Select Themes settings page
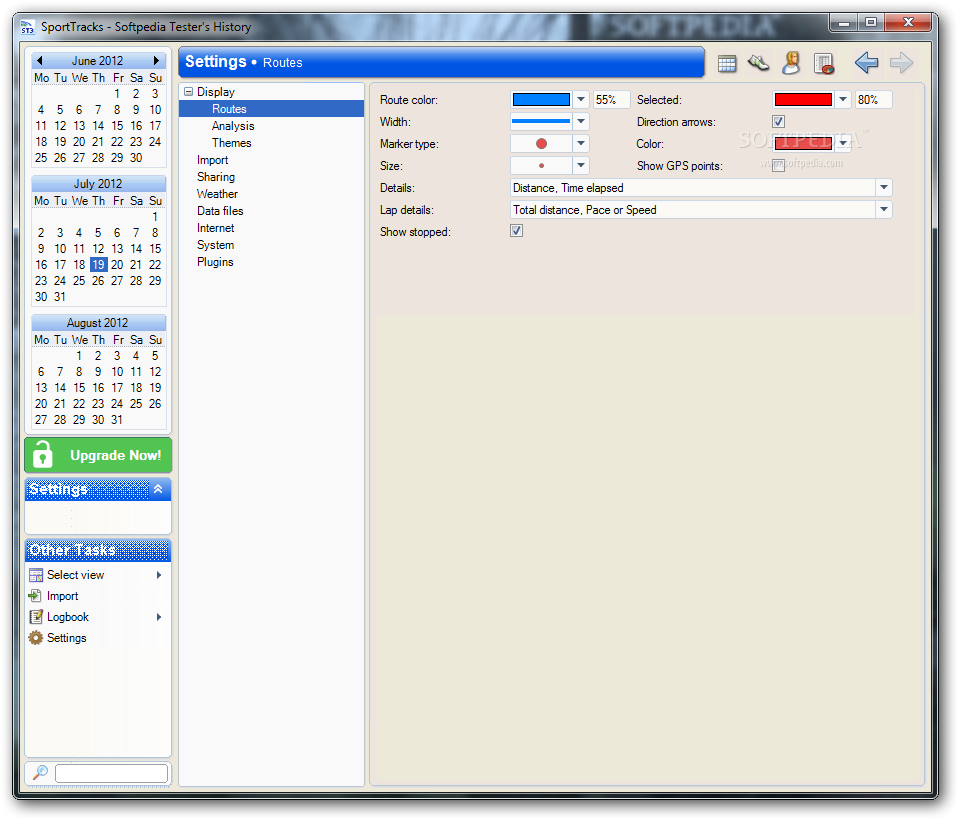Screen dimensions: 959x820 [x=231, y=142]
